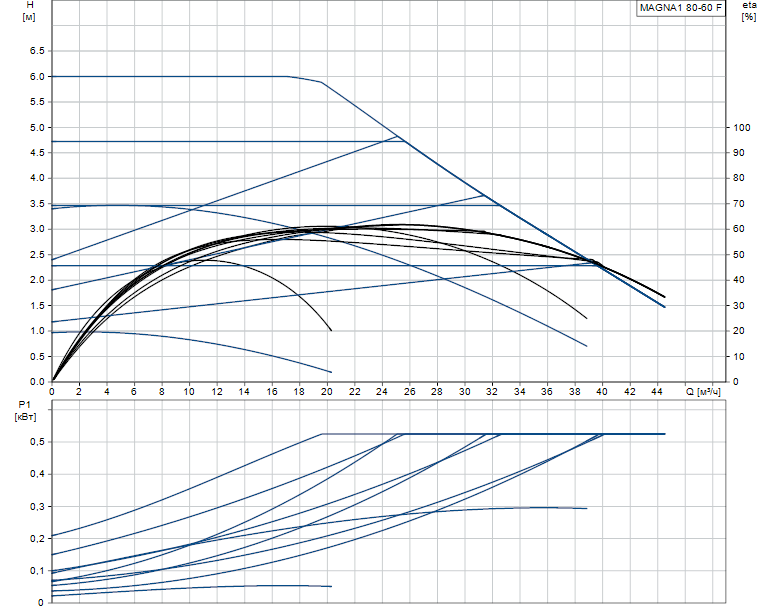
Task: Click the P1 [кВт] power axis title
Action: 25,411
